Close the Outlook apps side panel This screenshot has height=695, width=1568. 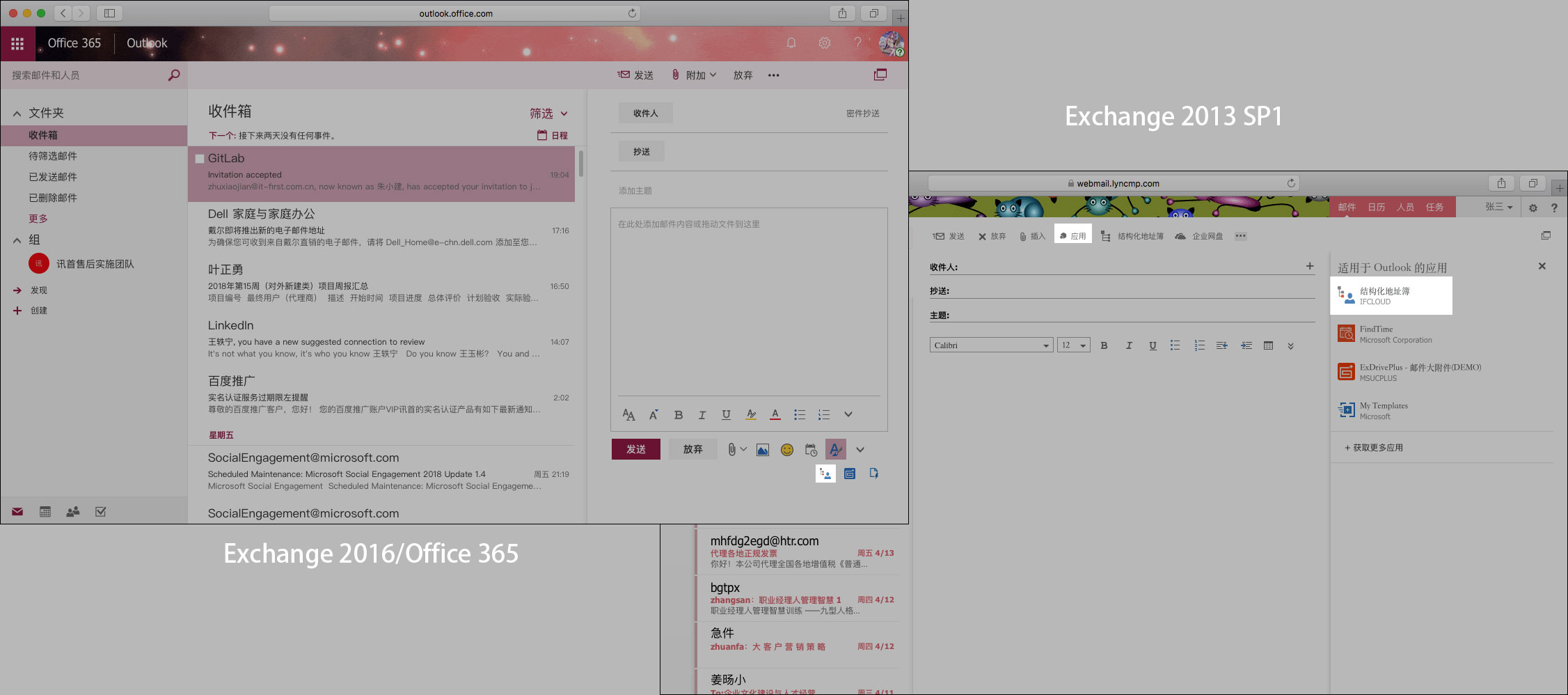tap(1542, 266)
